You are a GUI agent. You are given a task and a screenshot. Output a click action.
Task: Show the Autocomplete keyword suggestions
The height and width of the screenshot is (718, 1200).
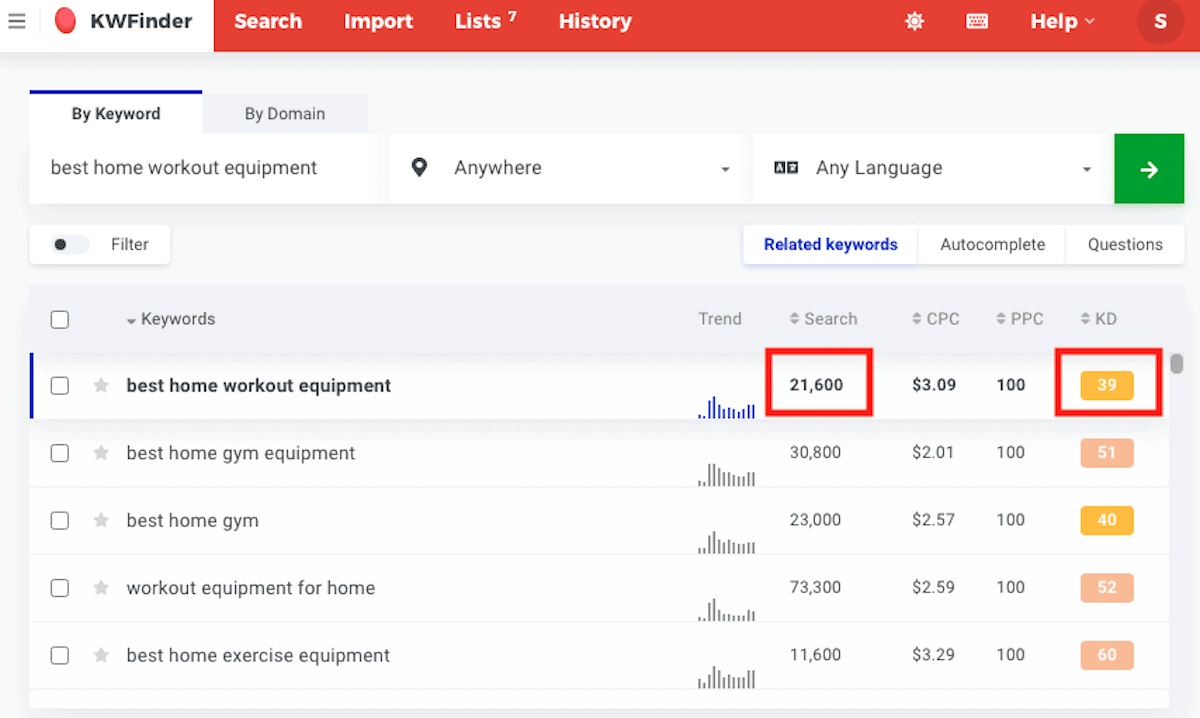pyautogui.click(x=992, y=245)
